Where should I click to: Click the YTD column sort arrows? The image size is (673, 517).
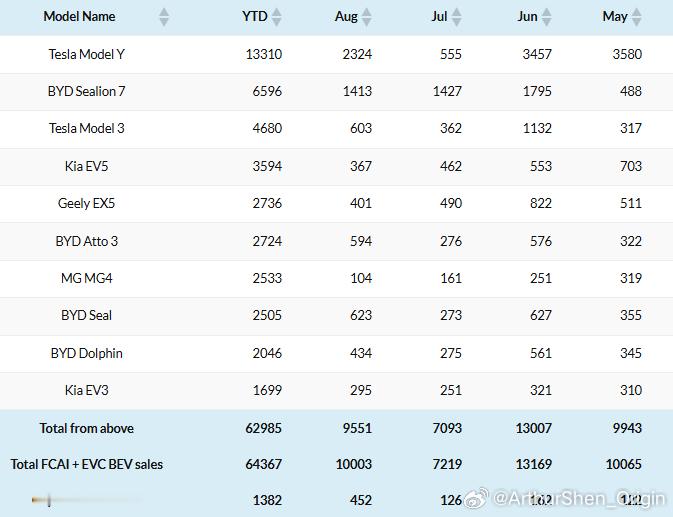(x=277, y=17)
